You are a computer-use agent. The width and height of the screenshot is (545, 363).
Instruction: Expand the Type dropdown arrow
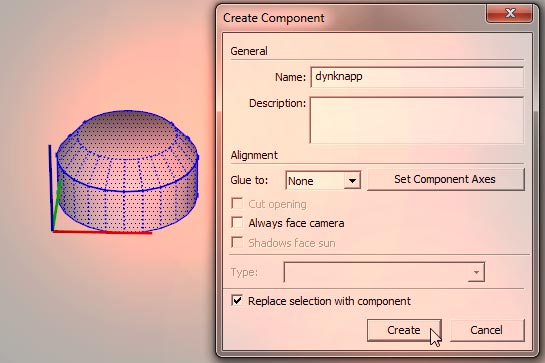click(x=476, y=272)
